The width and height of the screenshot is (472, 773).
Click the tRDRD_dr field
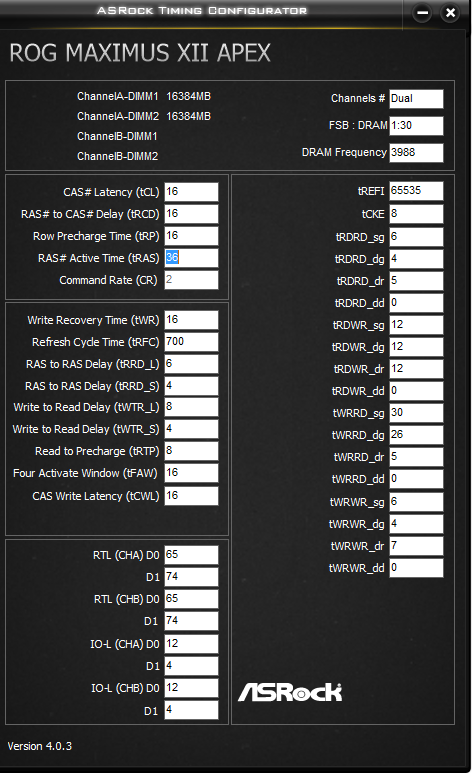pos(416,281)
